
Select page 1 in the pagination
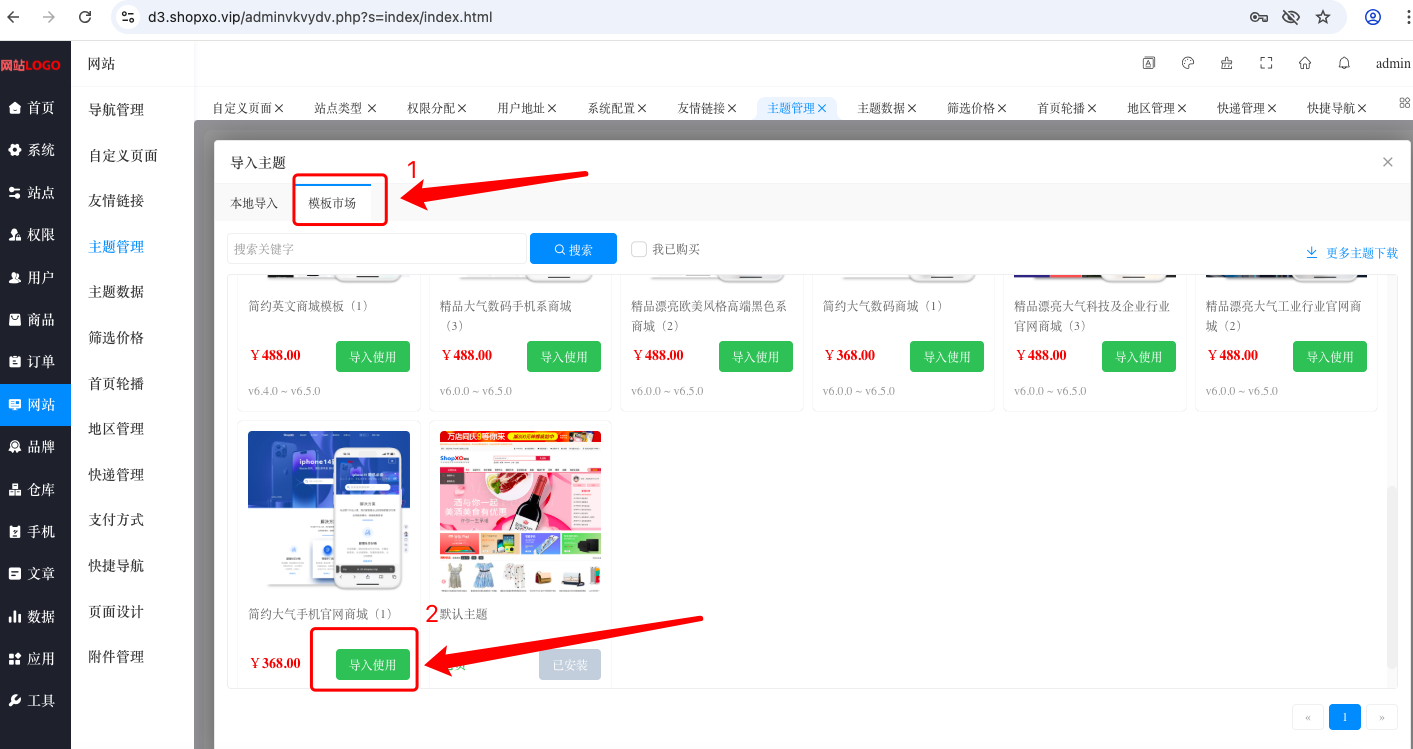1345,717
